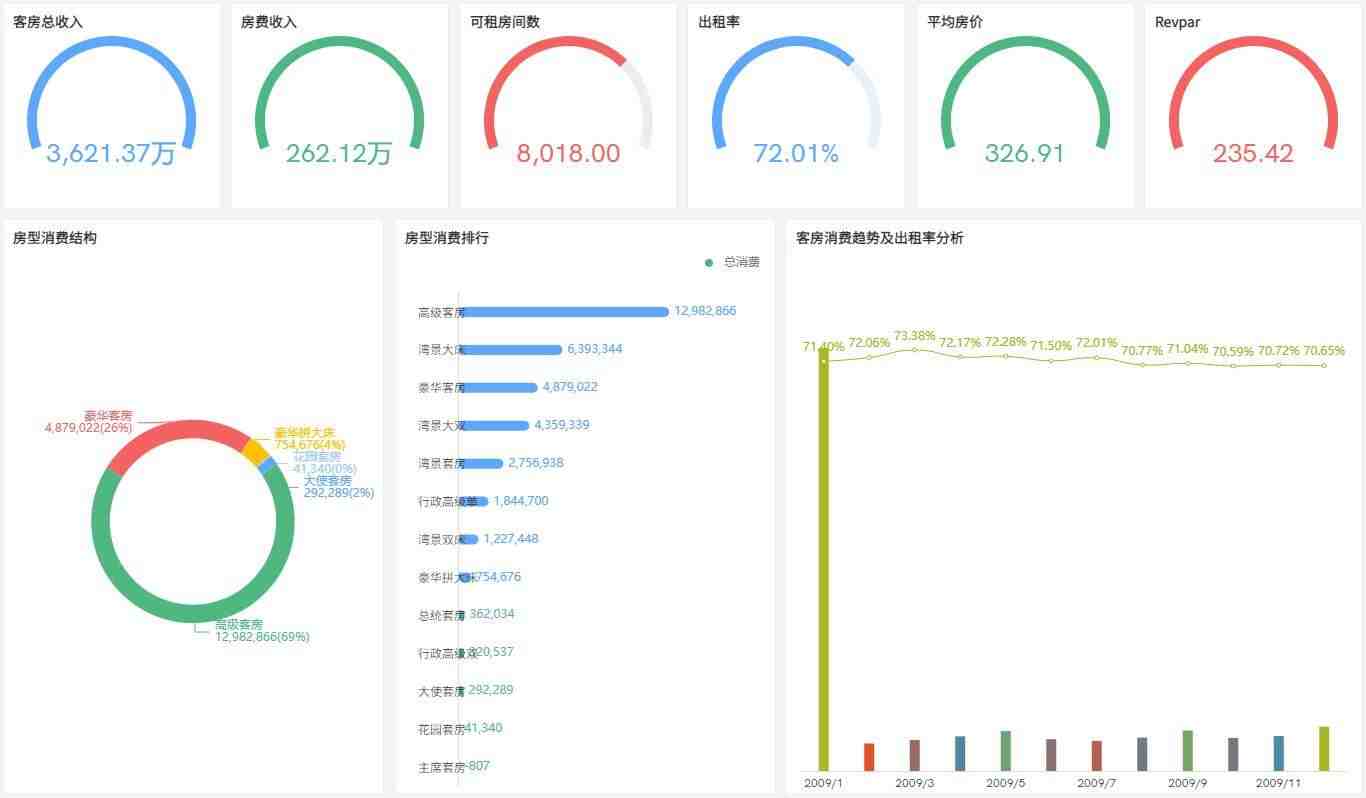Click the 72.01% value in the 出租率 card
Viewport: 1366px width, 798px height.
pos(796,153)
